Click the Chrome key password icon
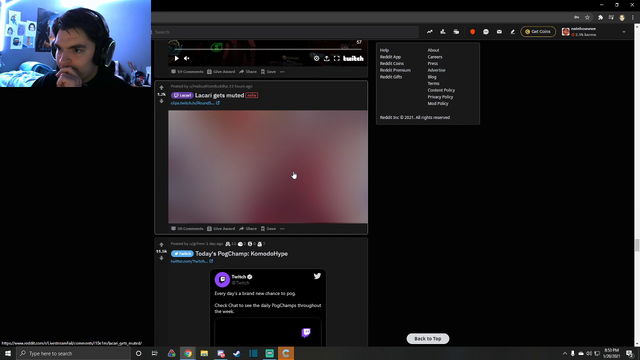The height and width of the screenshot is (360, 640). pyautogui.click(x=576, y=18)
